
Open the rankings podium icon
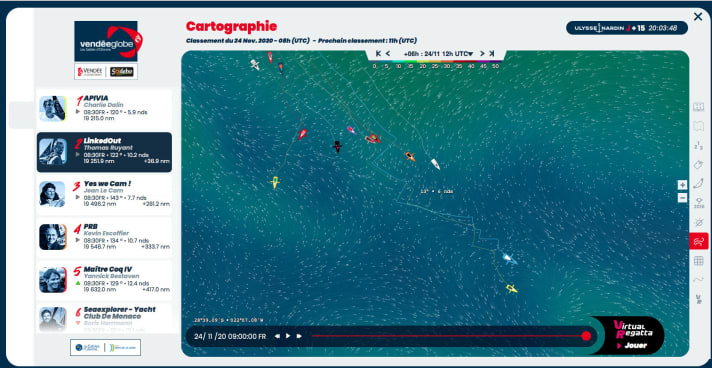[x=698, y=146]
